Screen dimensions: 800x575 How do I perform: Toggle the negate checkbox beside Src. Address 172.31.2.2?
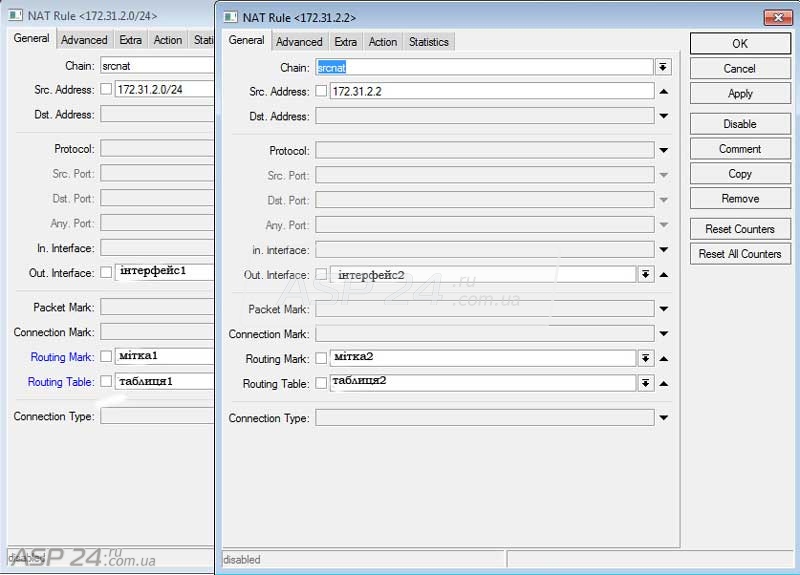(x=321, y=91)
